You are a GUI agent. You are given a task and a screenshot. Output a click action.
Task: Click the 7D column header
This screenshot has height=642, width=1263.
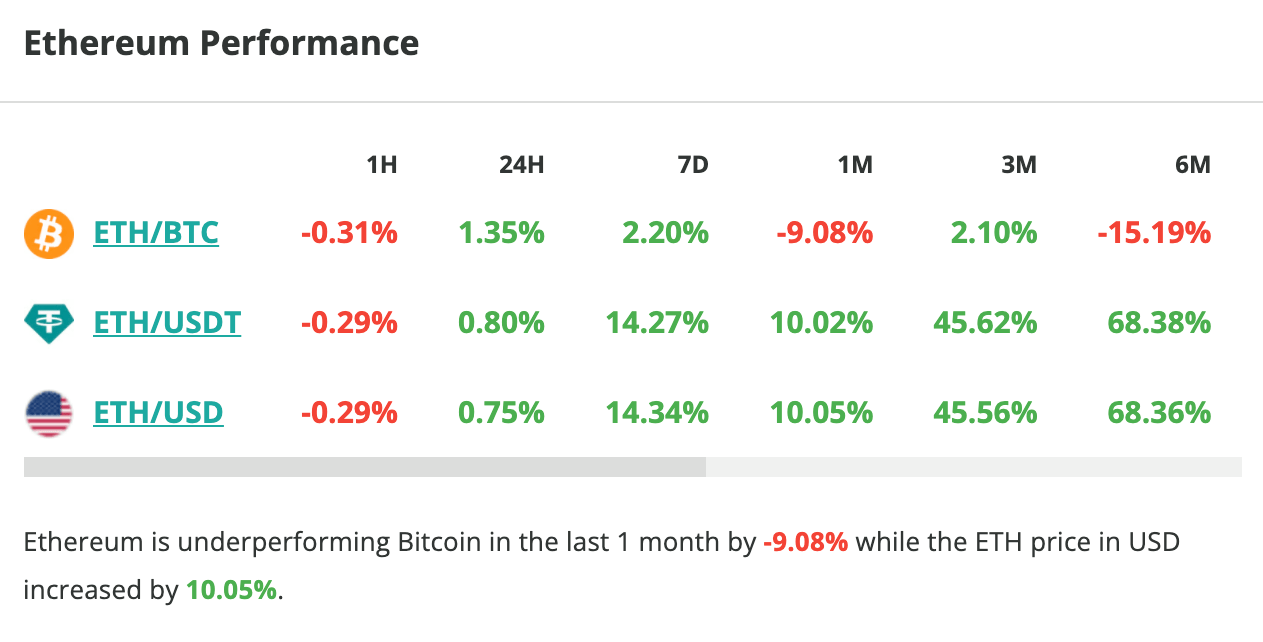[x=692, y=165]
